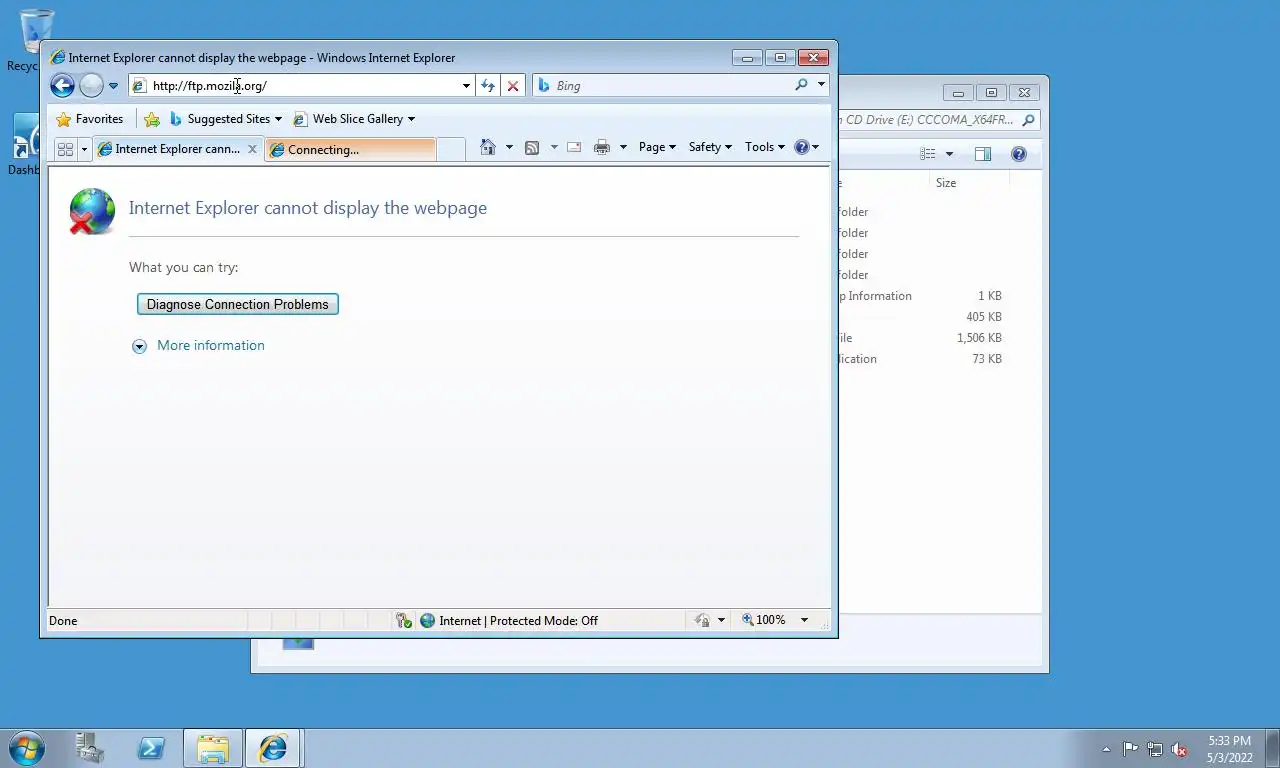1280x768 pixels.
Task: Open the Favorites button with the star
Action: coord(90,119)
